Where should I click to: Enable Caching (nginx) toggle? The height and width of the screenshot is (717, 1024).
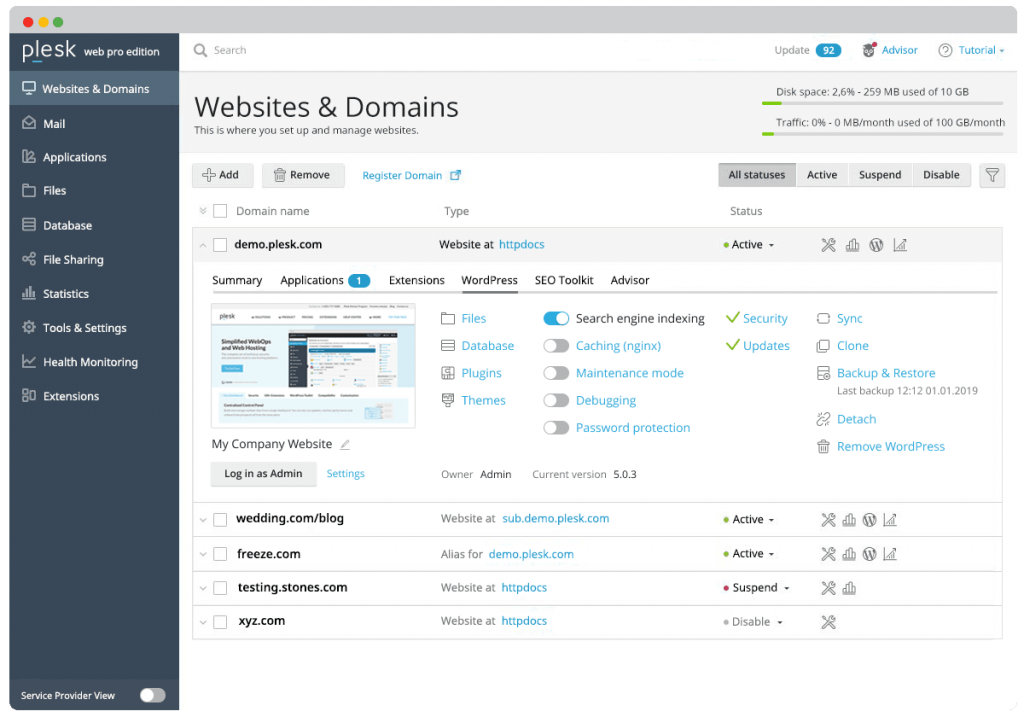[556, 346]
